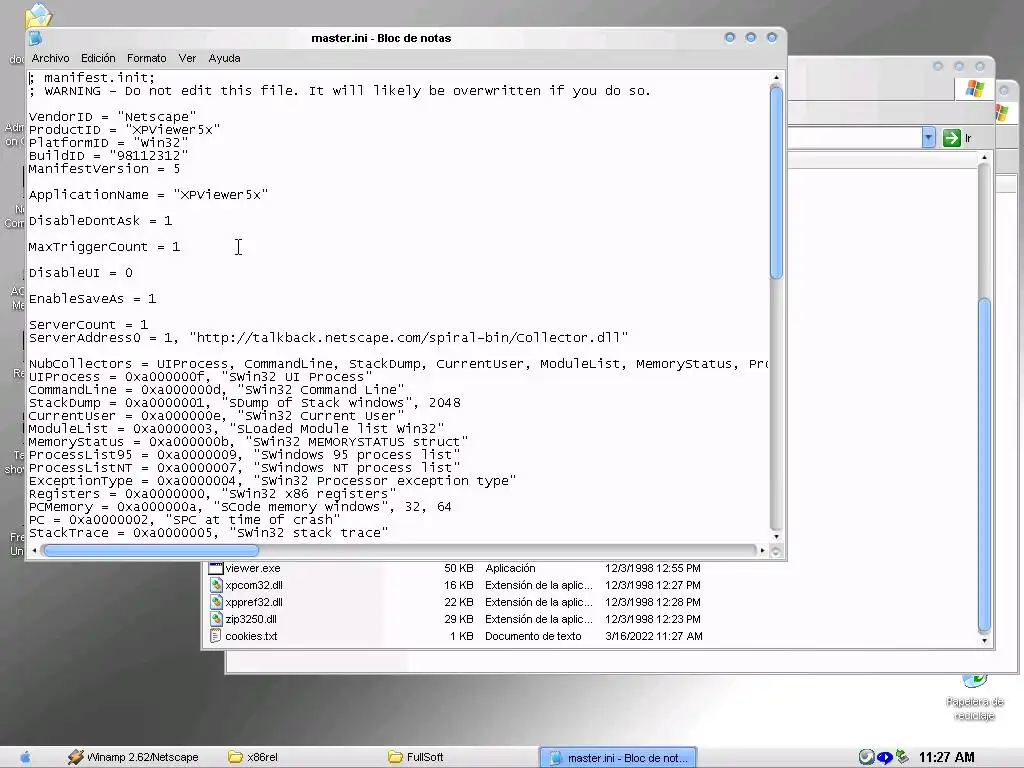Click the minimize button of the Explorer window
Screen dimensions: 1024x768
938,66
